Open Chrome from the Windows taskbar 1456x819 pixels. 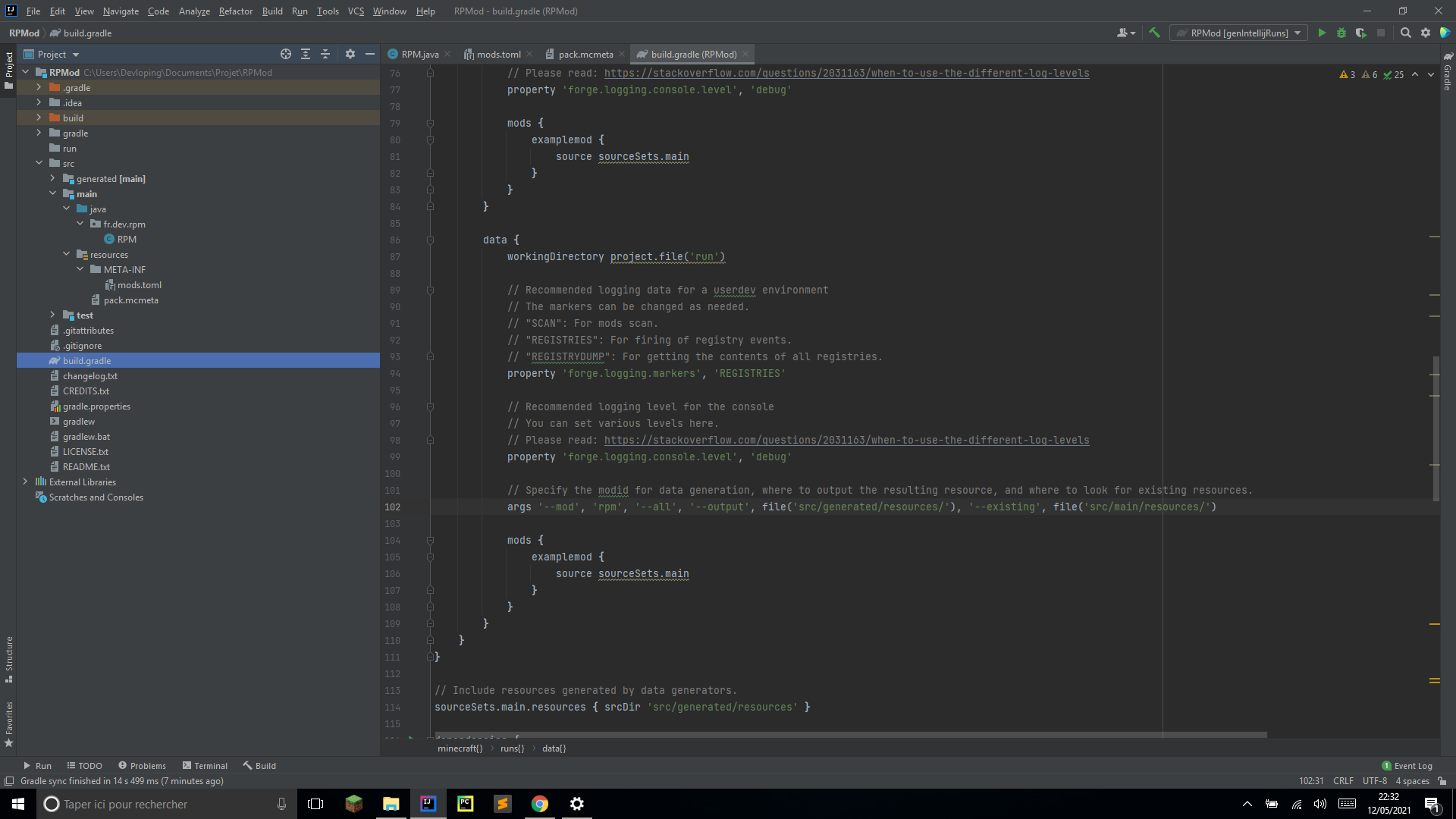[540, 804]
